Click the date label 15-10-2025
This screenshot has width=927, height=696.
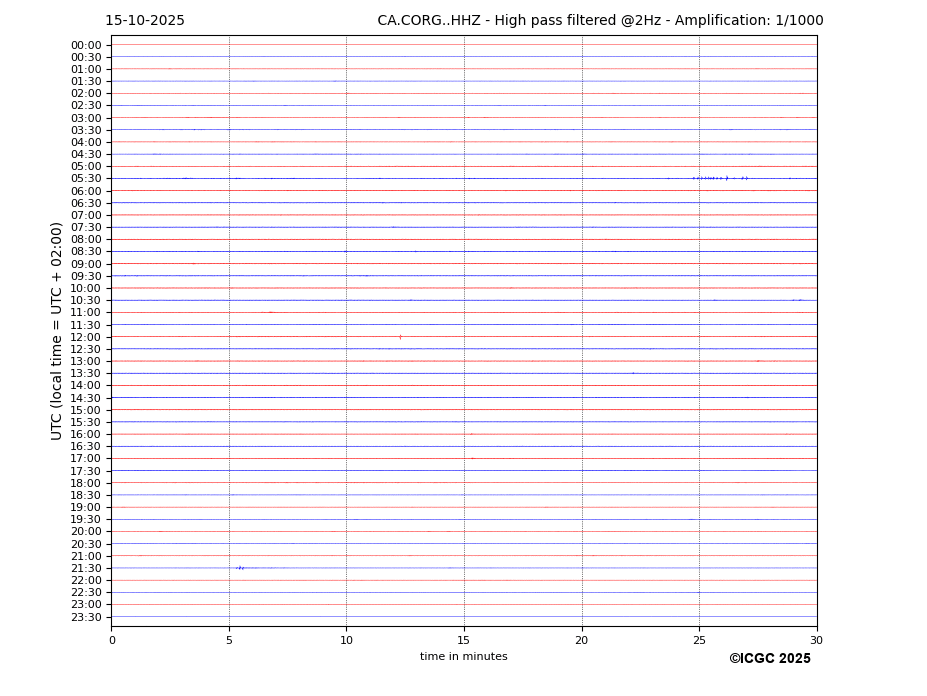click(x=145, y=21)
